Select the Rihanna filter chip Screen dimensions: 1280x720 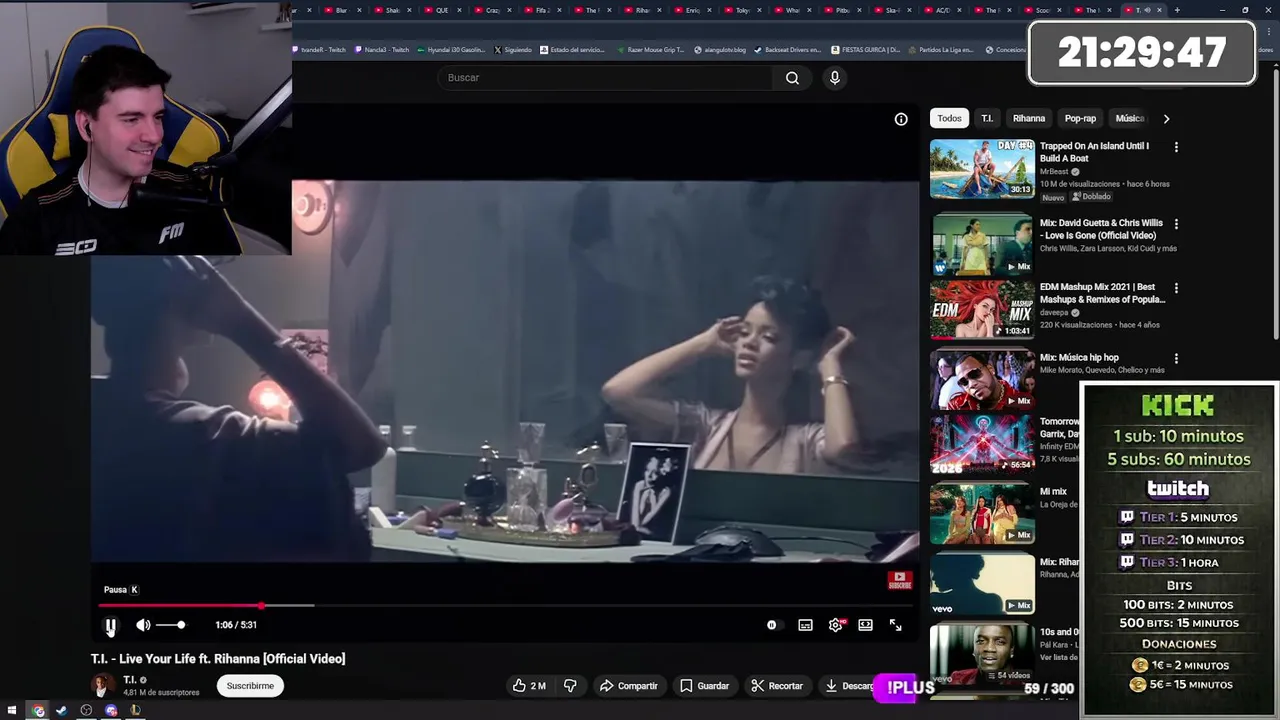(x=1029, y=118)
